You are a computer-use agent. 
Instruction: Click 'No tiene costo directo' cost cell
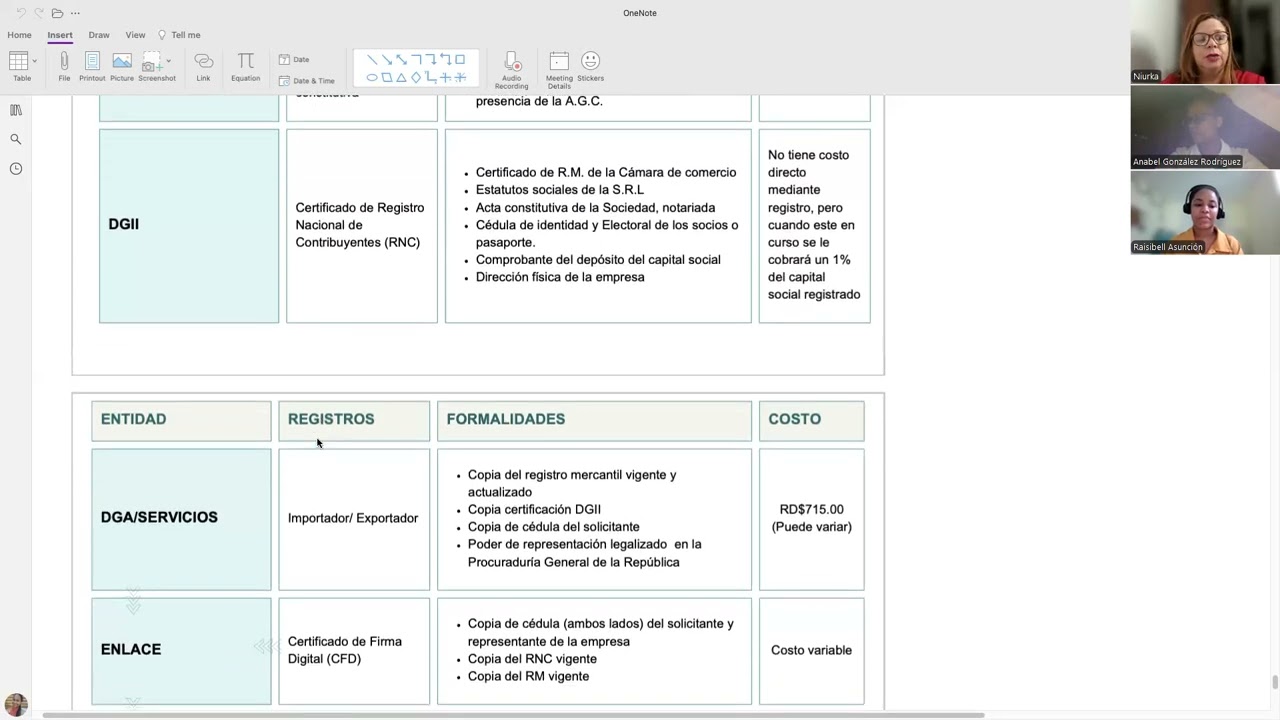click(x=814, y=225)
